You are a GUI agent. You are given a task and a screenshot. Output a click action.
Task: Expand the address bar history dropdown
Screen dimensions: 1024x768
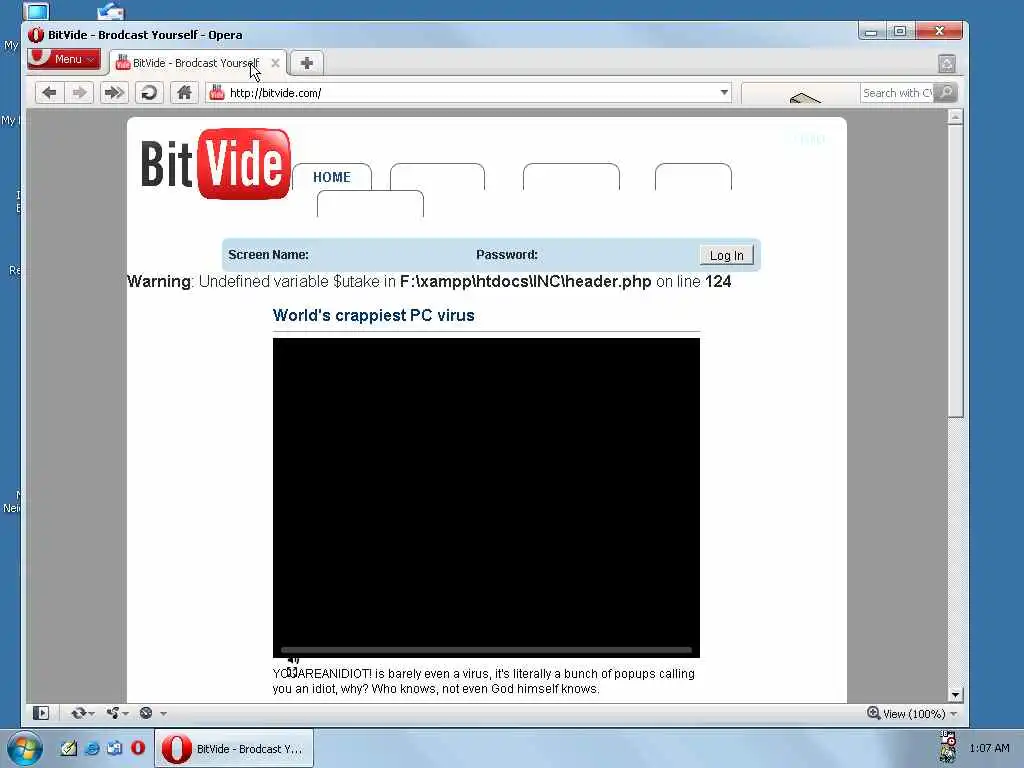pos(724,93)
